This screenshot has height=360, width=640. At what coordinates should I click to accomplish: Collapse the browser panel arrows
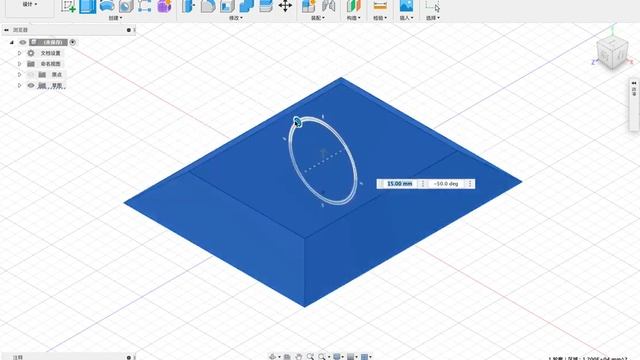[x=6, y=30]
